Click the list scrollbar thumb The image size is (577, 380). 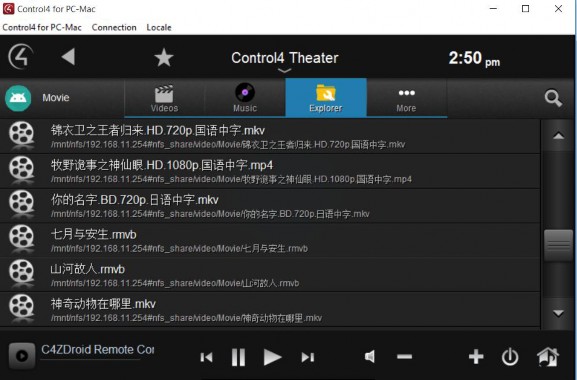[559, 245]
